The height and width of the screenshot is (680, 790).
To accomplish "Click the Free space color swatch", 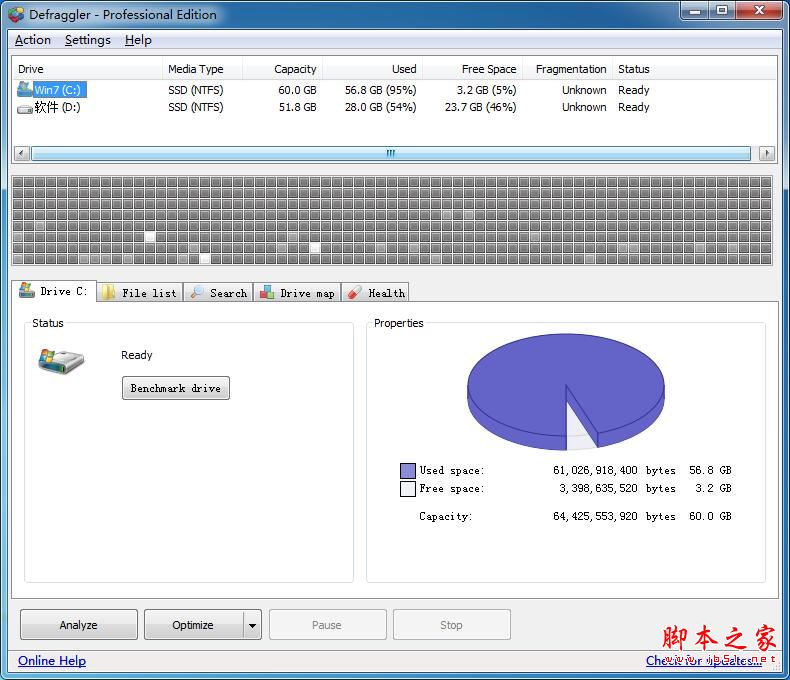I will coord(408,489).
